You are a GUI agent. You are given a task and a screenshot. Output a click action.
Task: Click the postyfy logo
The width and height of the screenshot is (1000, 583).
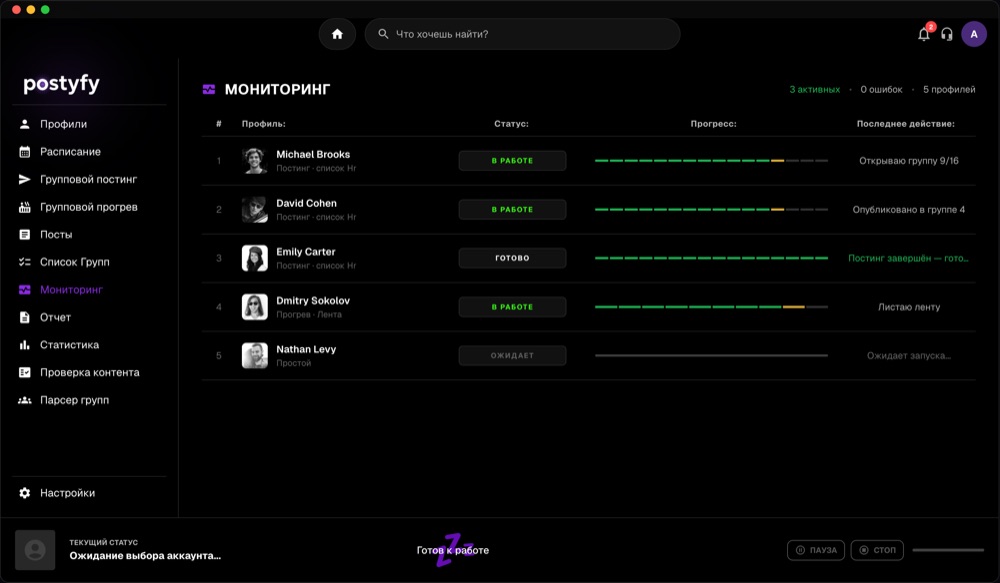pyautogui.click(x=61, y=84)
